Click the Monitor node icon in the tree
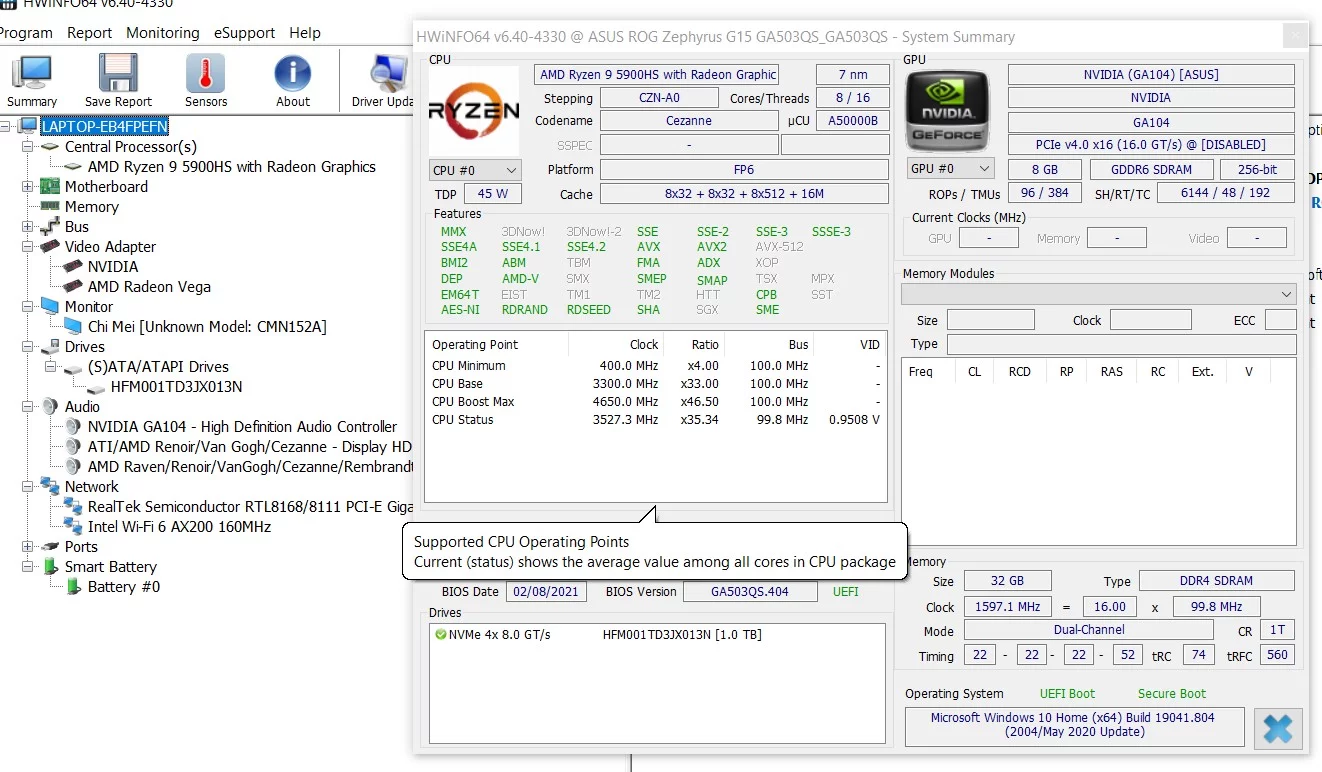1322x772 pixels. pos(49,307)
